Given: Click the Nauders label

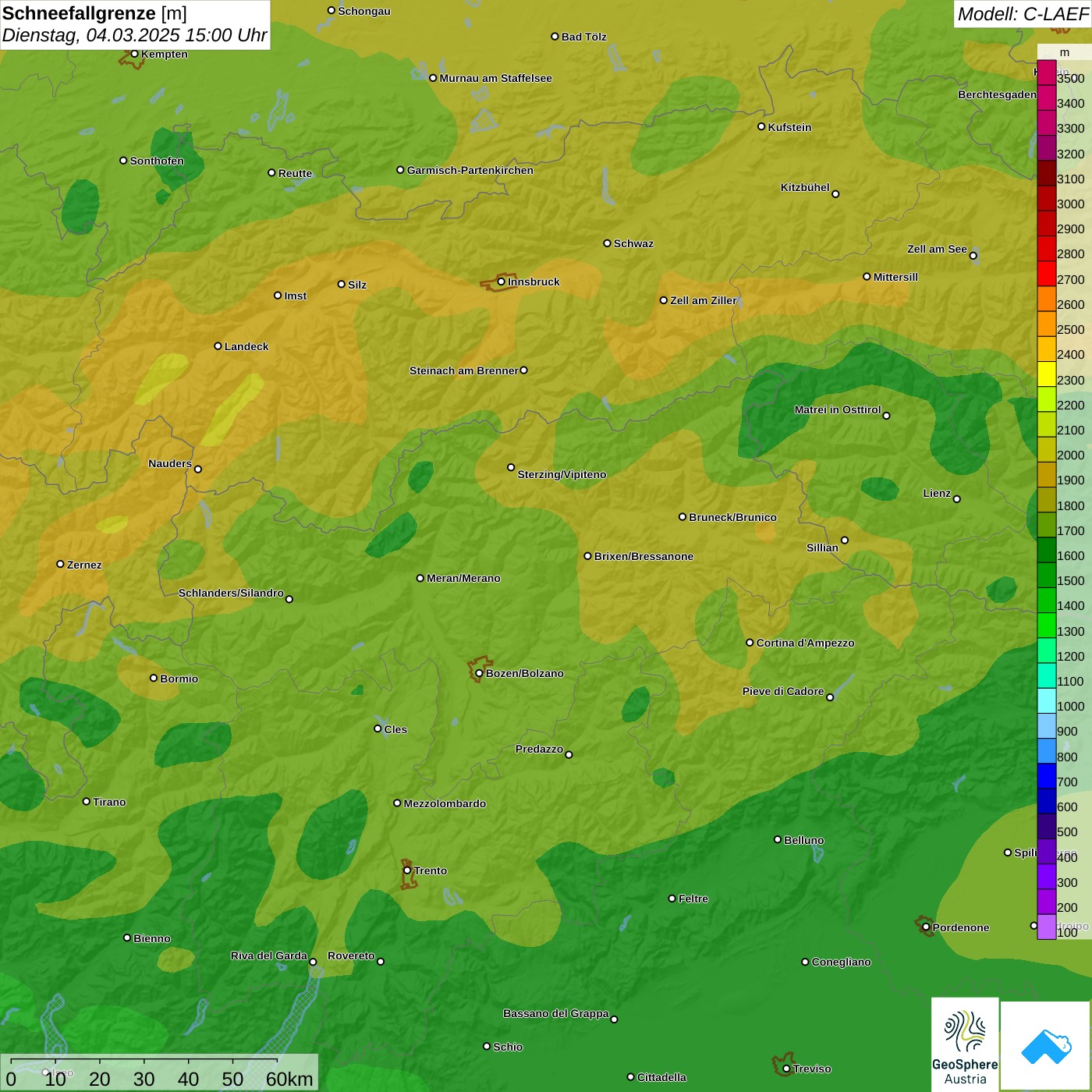Looking at the screenshot, I should [x=170, y=463].
